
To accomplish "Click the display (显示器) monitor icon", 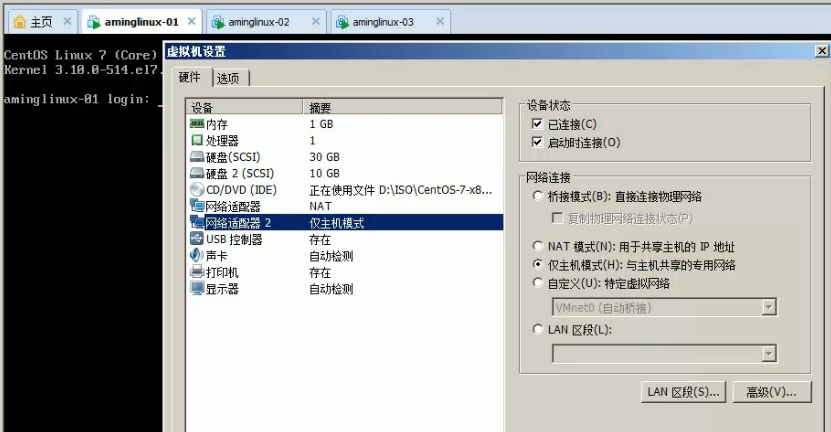I will 197,288.
